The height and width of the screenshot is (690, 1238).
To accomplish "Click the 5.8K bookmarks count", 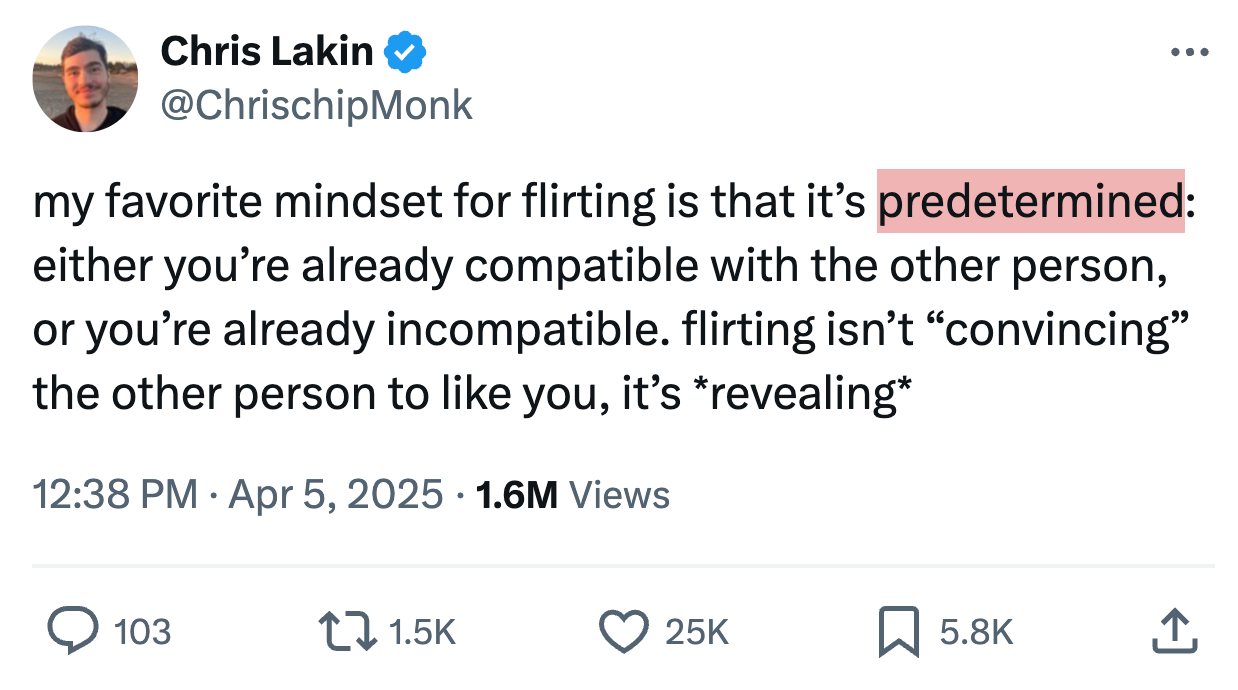I will tap(975, 632).
